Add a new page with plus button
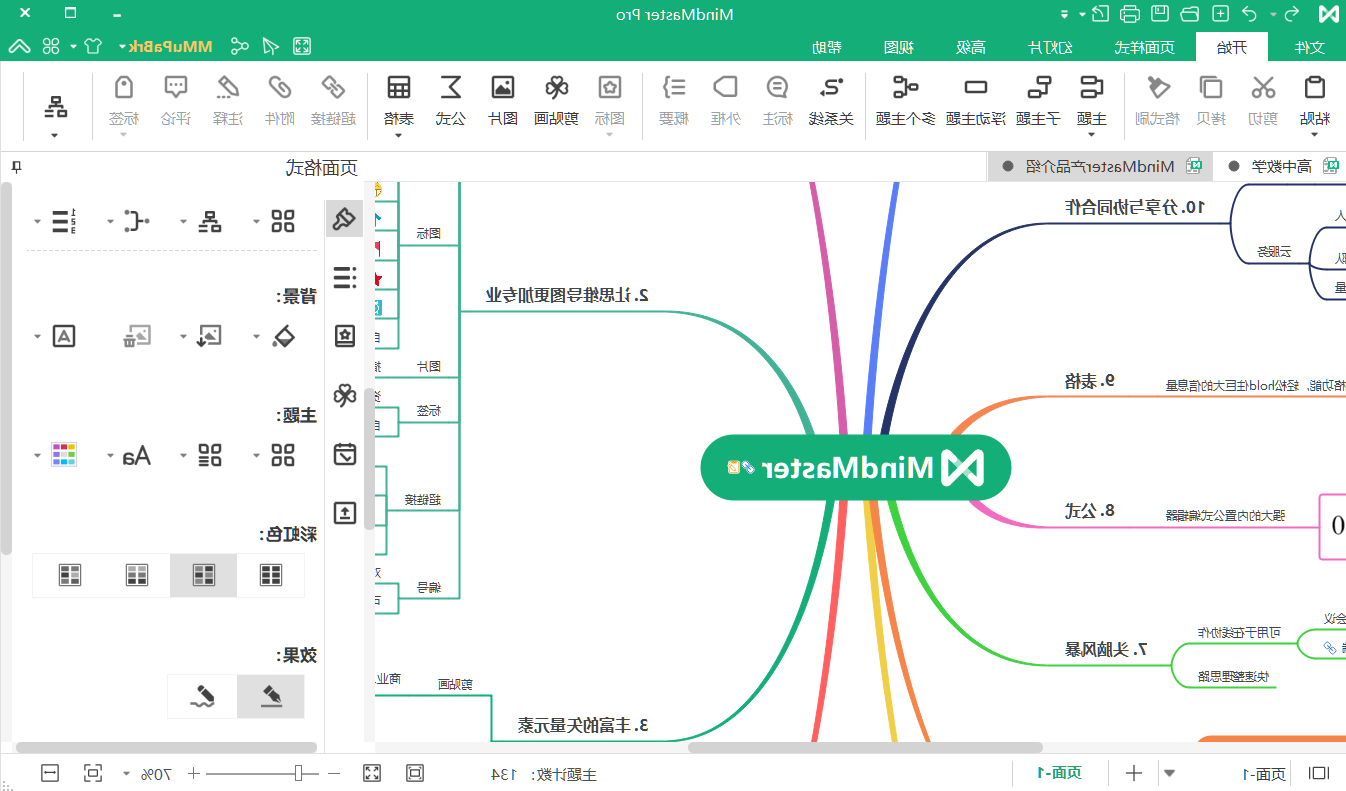Image resolution: width=1346 pixels, height=791 pixels. (1134, 773)
